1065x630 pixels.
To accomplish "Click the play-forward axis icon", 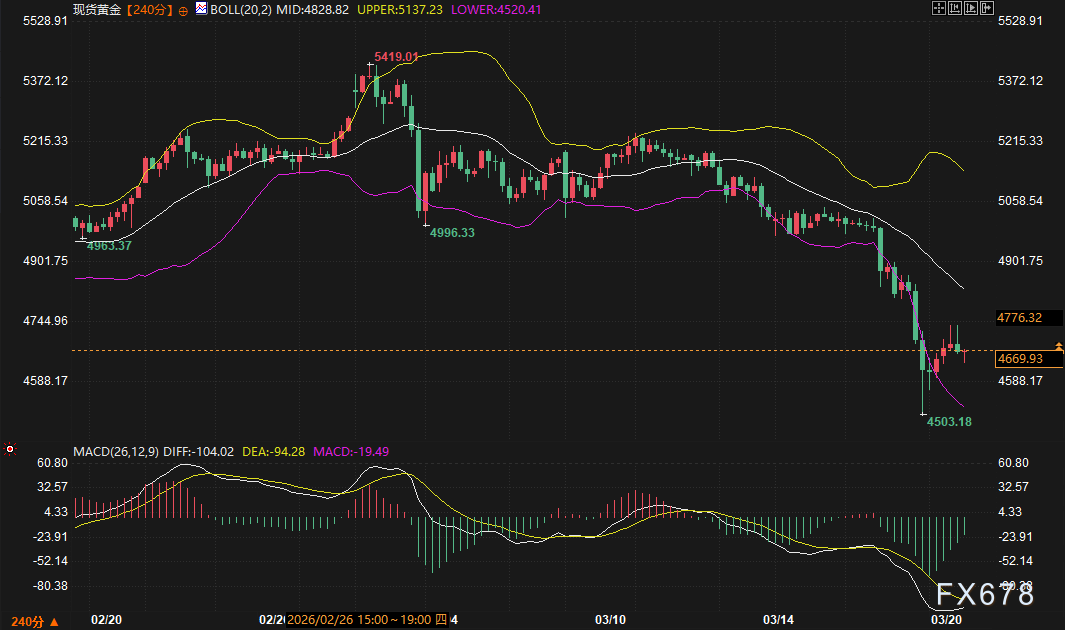I will [970, 8].
